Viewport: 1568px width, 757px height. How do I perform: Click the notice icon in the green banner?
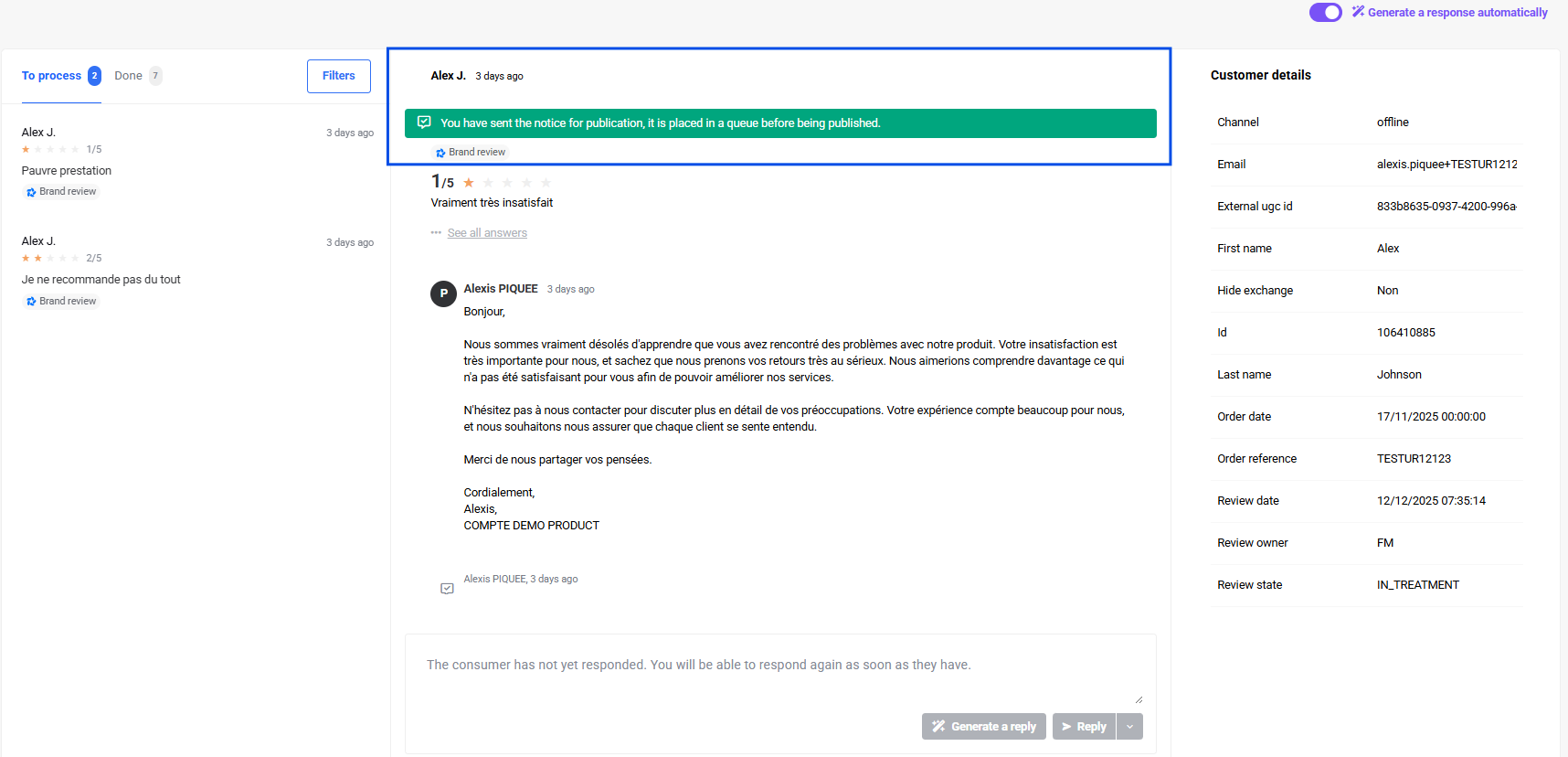tap(424, 123)
